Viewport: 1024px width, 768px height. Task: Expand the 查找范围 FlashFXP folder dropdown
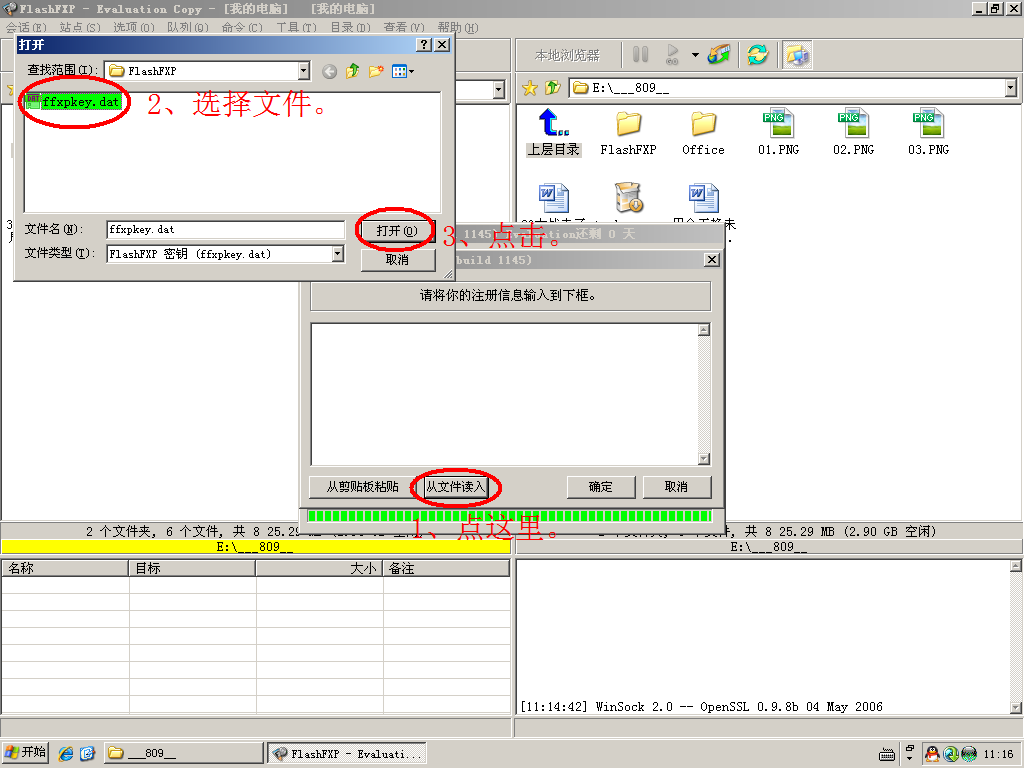click(304, 71)
